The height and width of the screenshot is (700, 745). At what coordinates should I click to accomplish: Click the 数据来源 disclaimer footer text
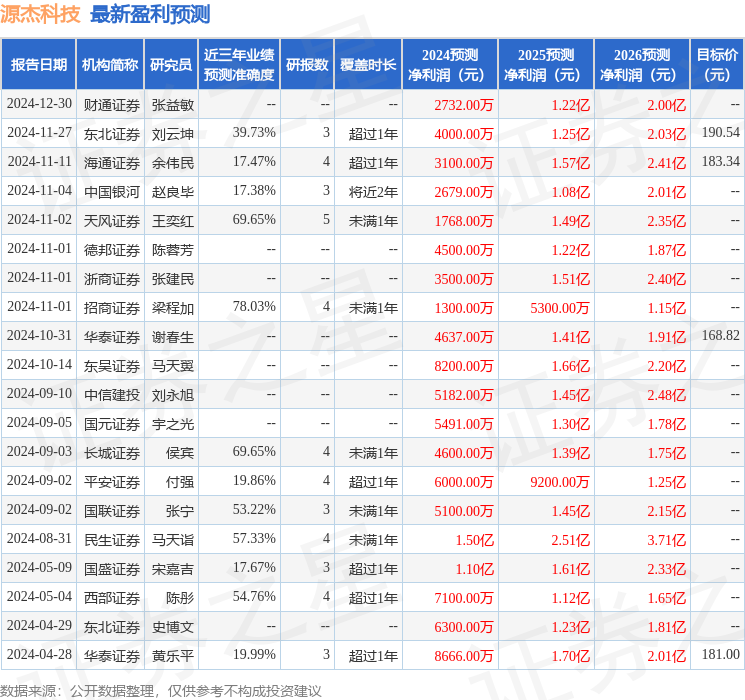tap(161, 691)
